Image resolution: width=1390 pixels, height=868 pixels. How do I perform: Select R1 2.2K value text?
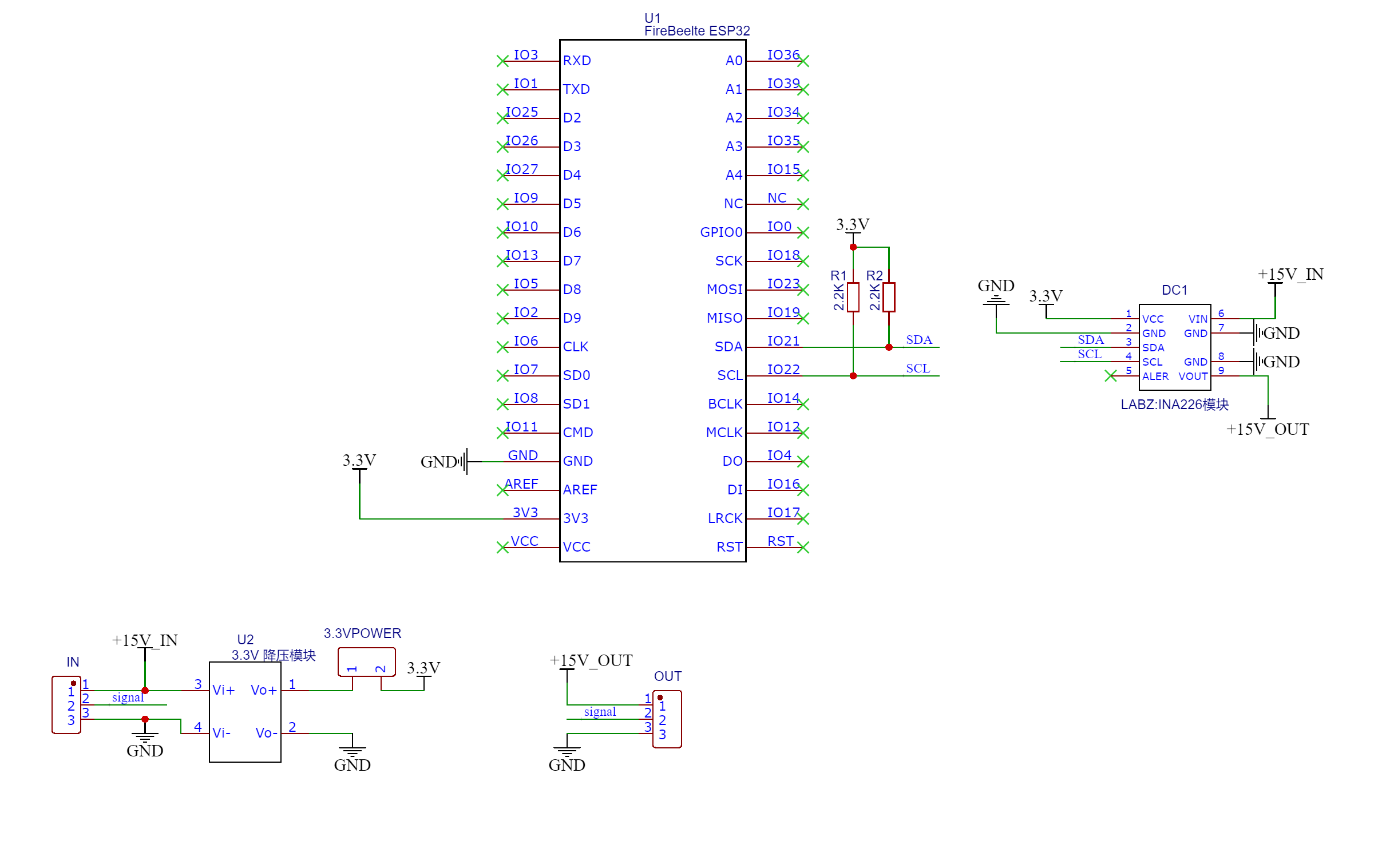(x=839, y=297)
